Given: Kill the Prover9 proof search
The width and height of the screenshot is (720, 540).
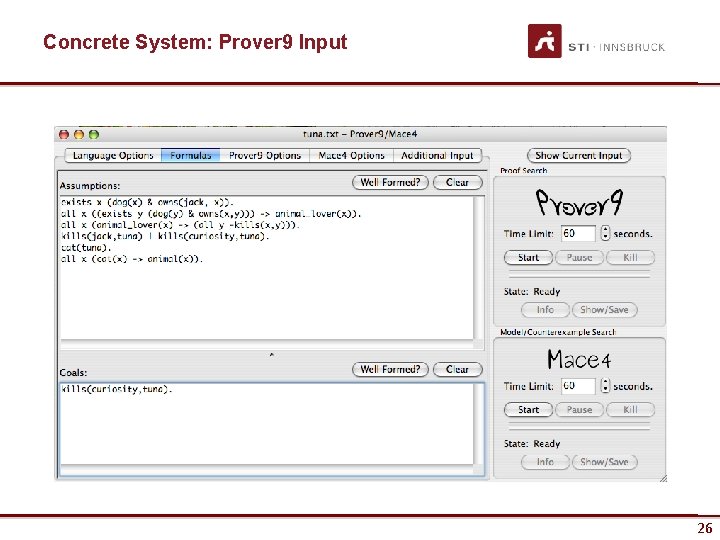Looking at the screenshot, I should 630,258.
